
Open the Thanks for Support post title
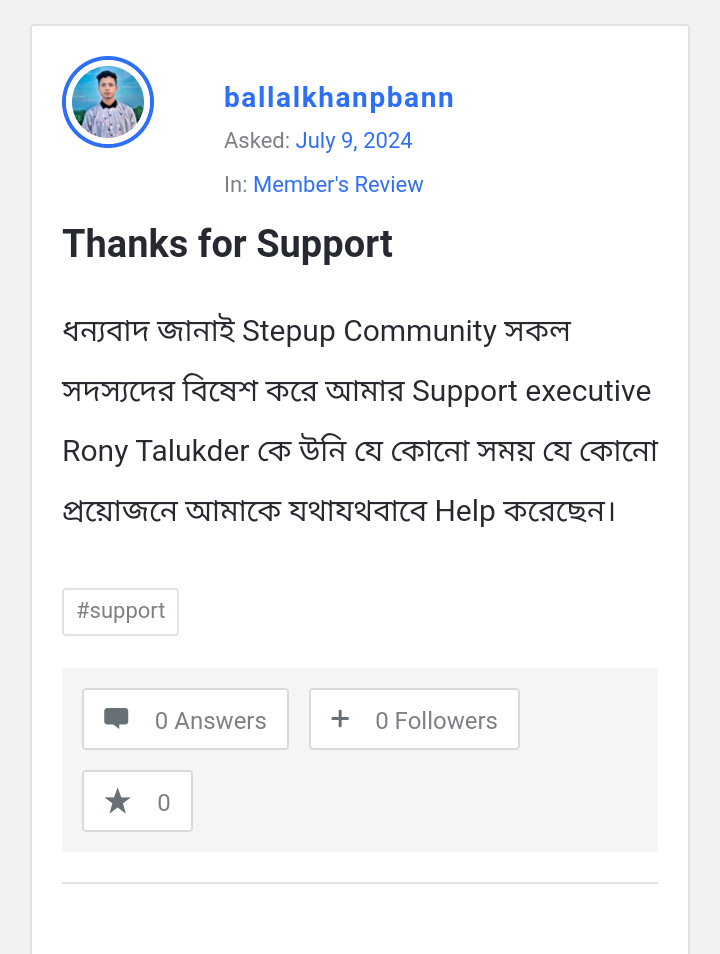[x=228, y=244]
